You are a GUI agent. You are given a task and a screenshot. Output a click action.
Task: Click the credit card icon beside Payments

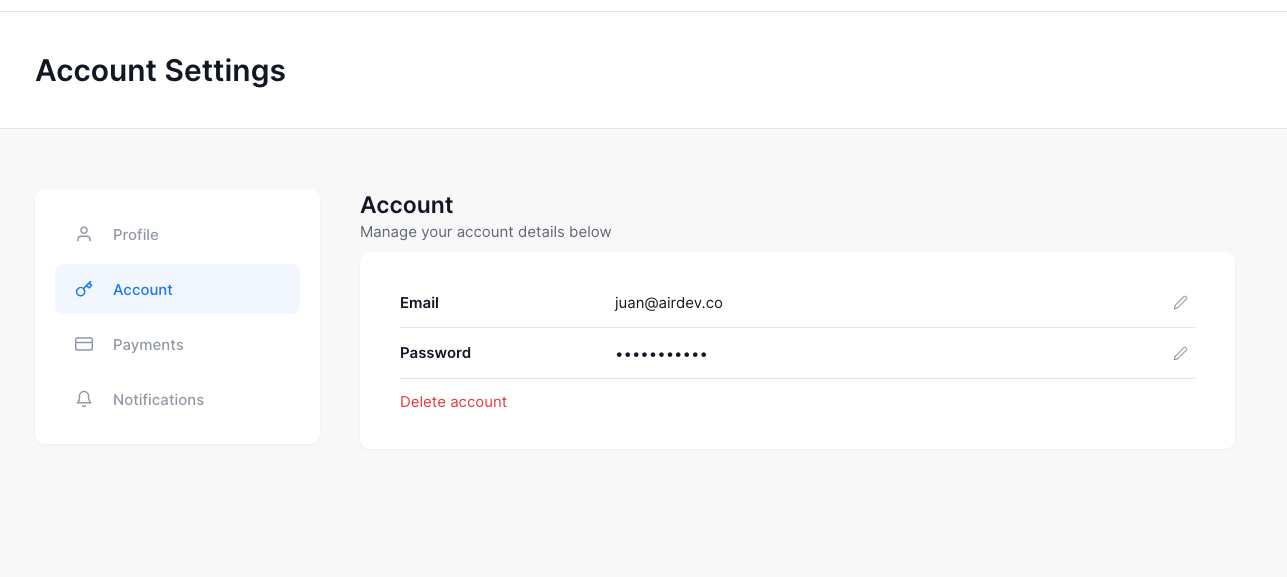(84, 344)
